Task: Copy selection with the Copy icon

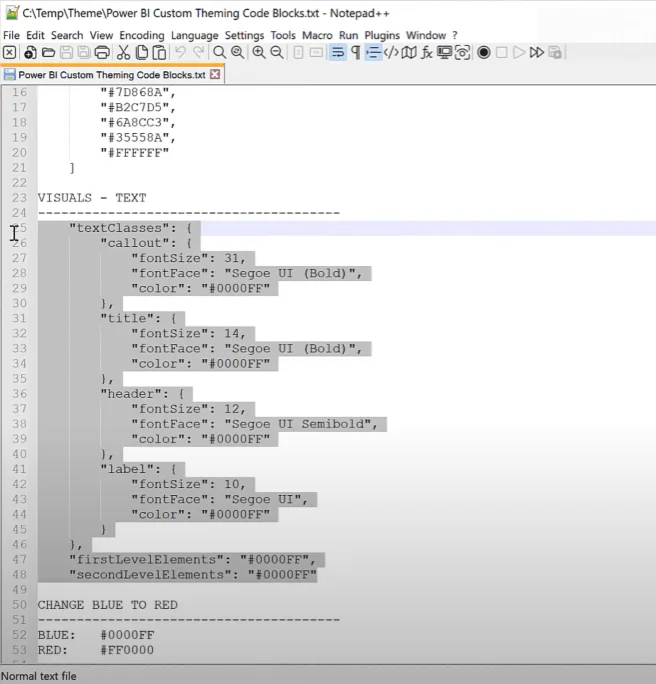Action: pos(142,53)
